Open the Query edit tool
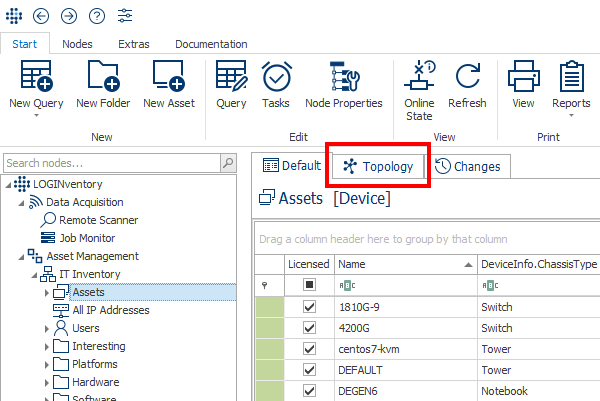 (x=231, y=85)
